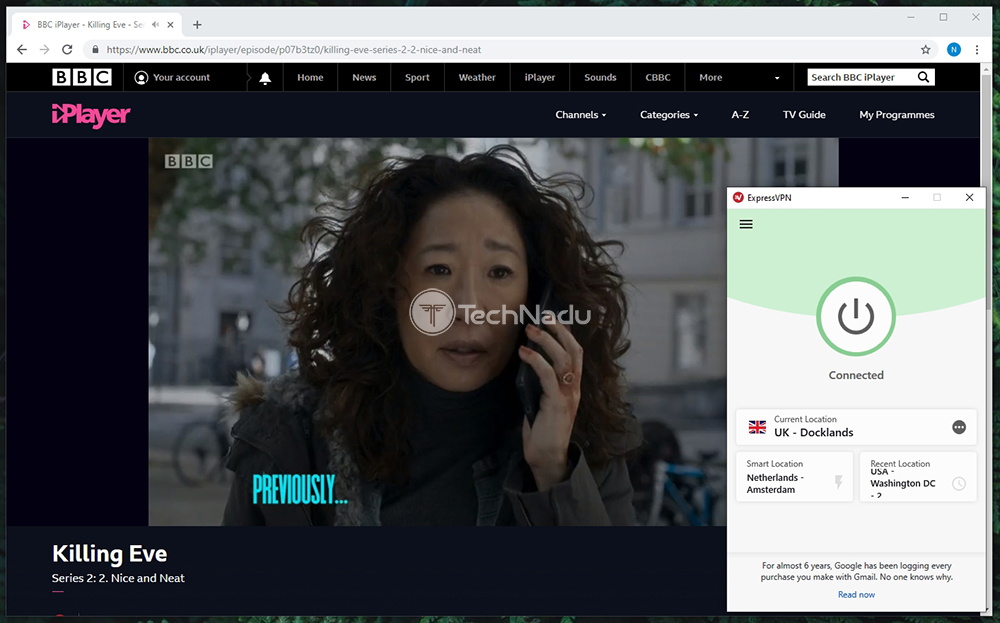This screenshot has height=623, width=1000.
Task: Open the TV Guide link
Action: coord(804,115)
